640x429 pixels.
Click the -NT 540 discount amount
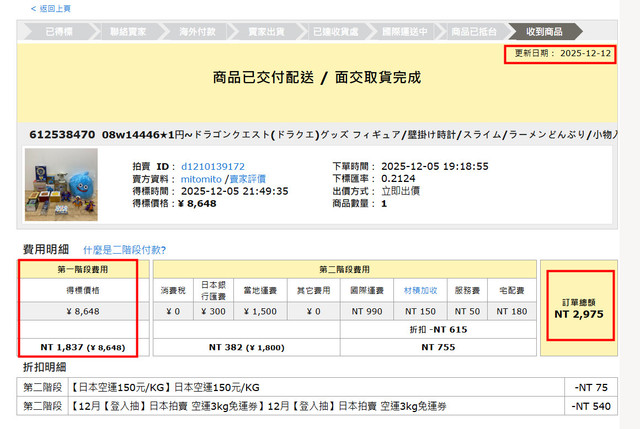click(x=591, y=406)
